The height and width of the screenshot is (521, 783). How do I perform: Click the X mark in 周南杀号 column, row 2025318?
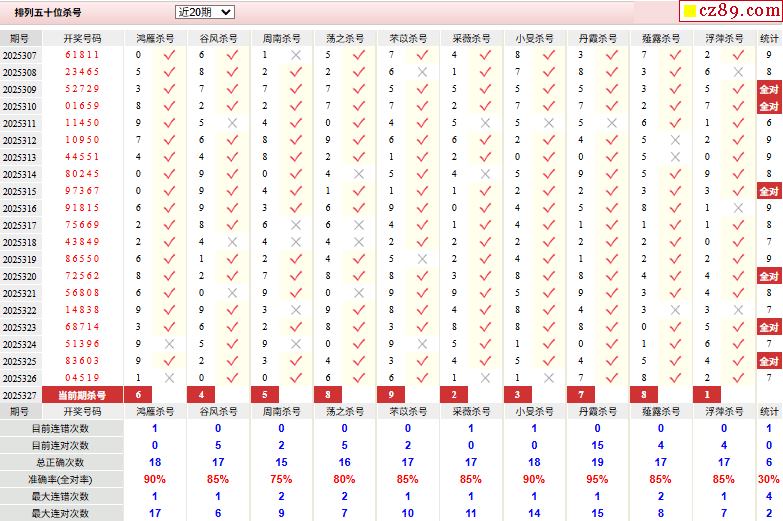pyautogui.click(x=296, y=242)
